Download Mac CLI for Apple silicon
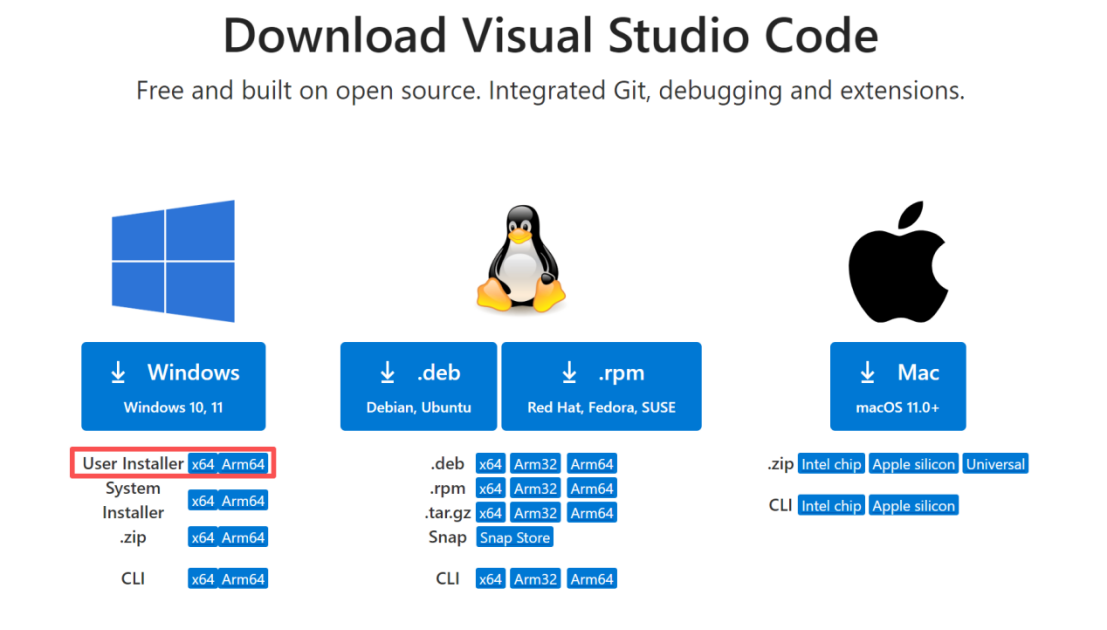 coord(914,506)
